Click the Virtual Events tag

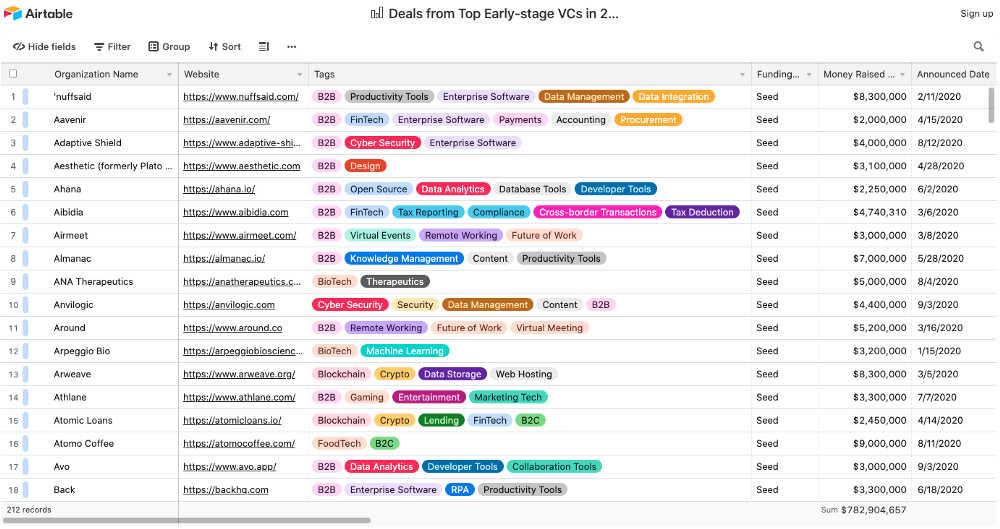(380, 235)
